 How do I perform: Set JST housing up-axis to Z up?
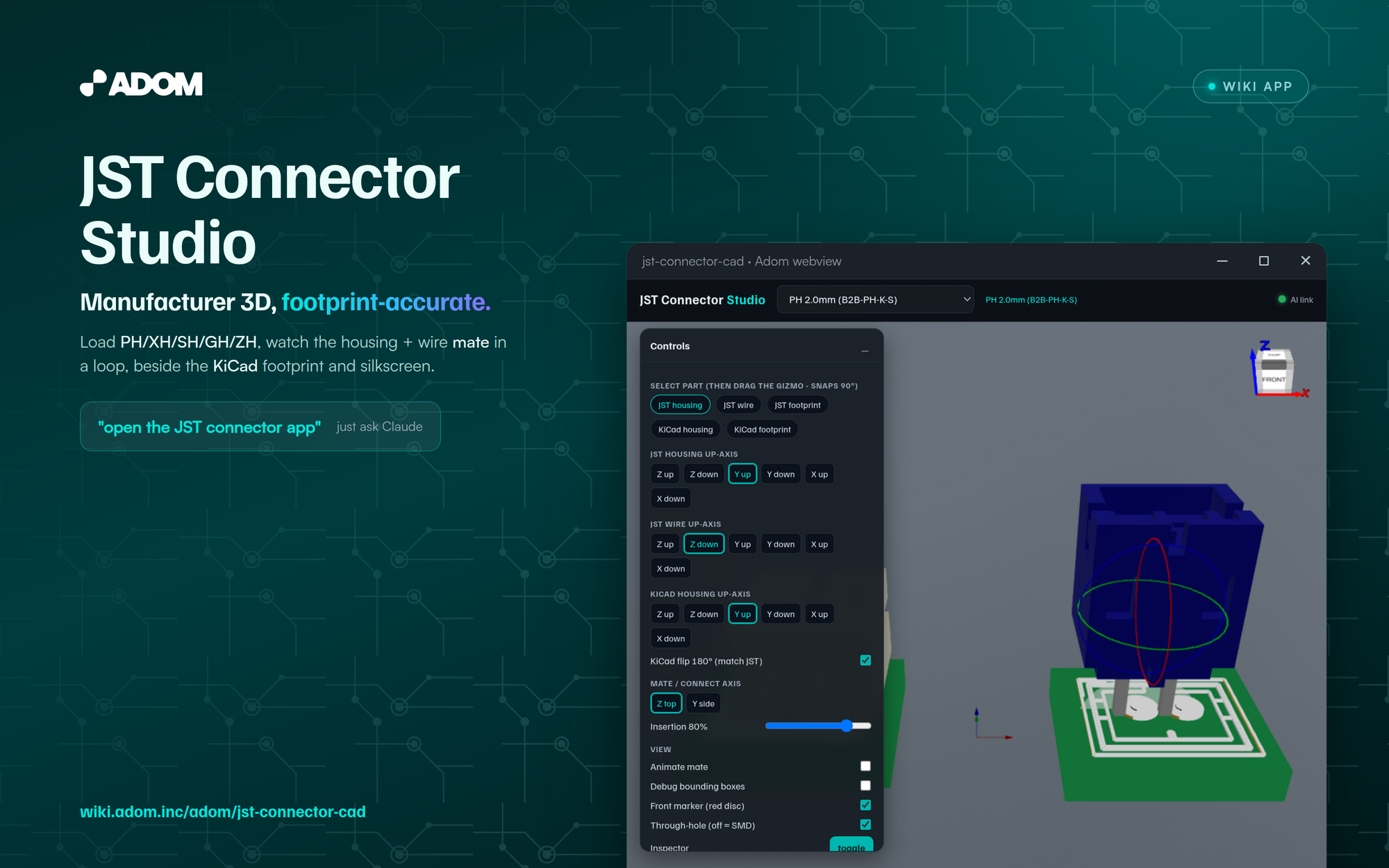point(665,474)
